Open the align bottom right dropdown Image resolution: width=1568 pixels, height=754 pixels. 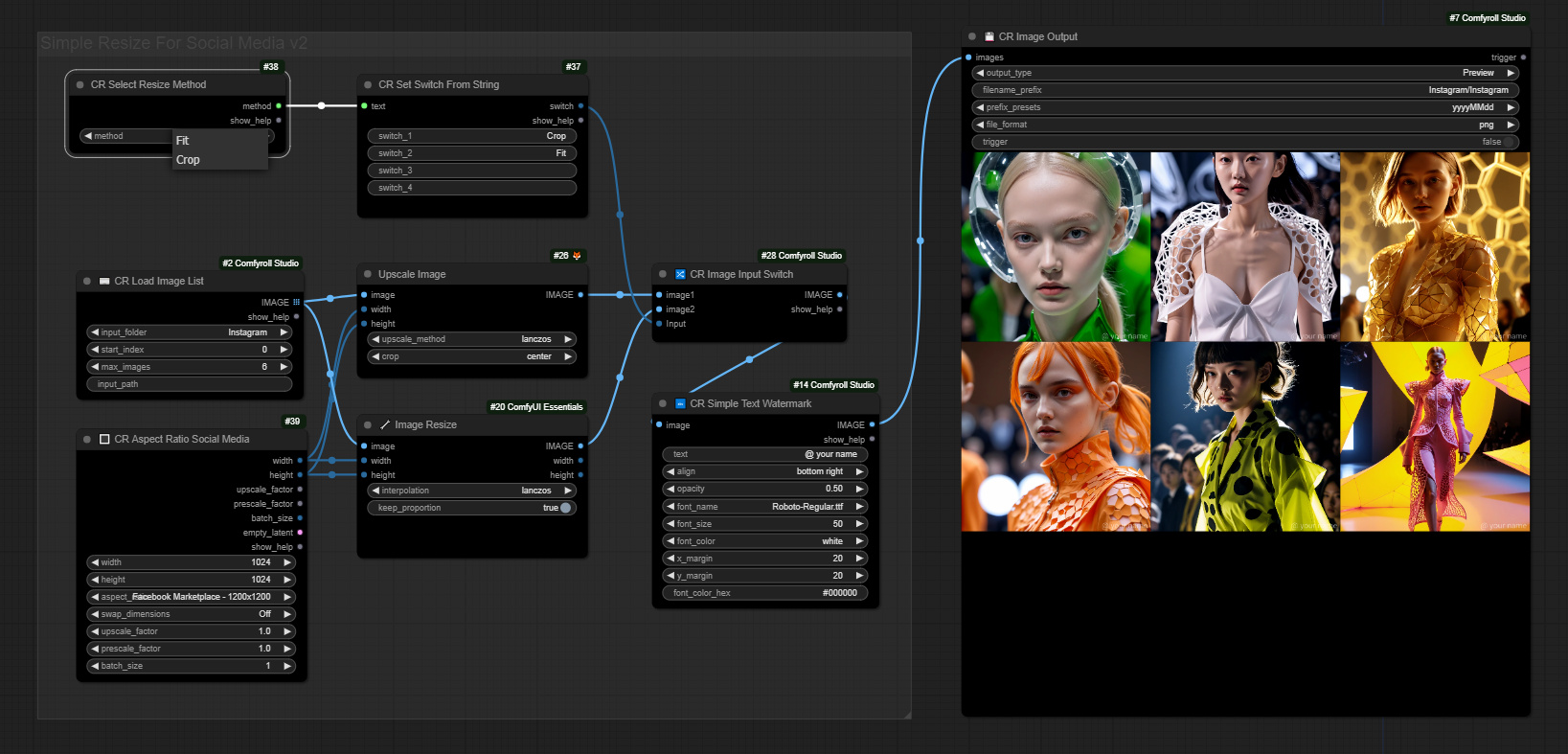click(765, 471)
